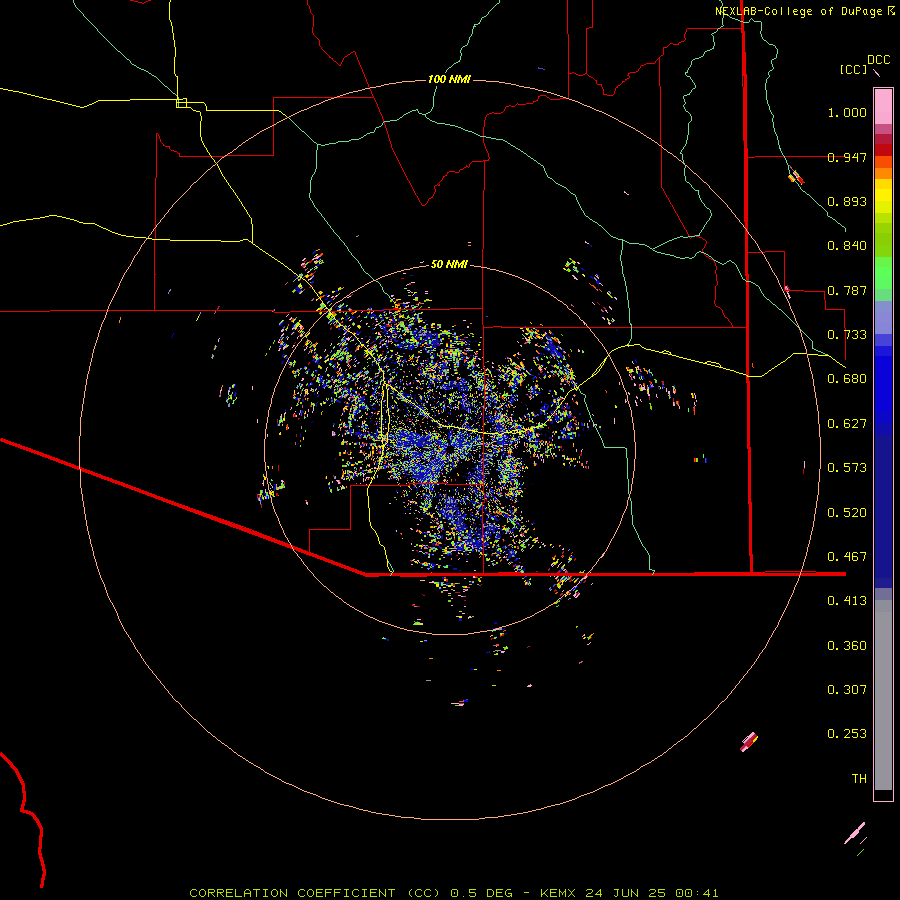Click the 0.947 color scale label

[847, 157]
